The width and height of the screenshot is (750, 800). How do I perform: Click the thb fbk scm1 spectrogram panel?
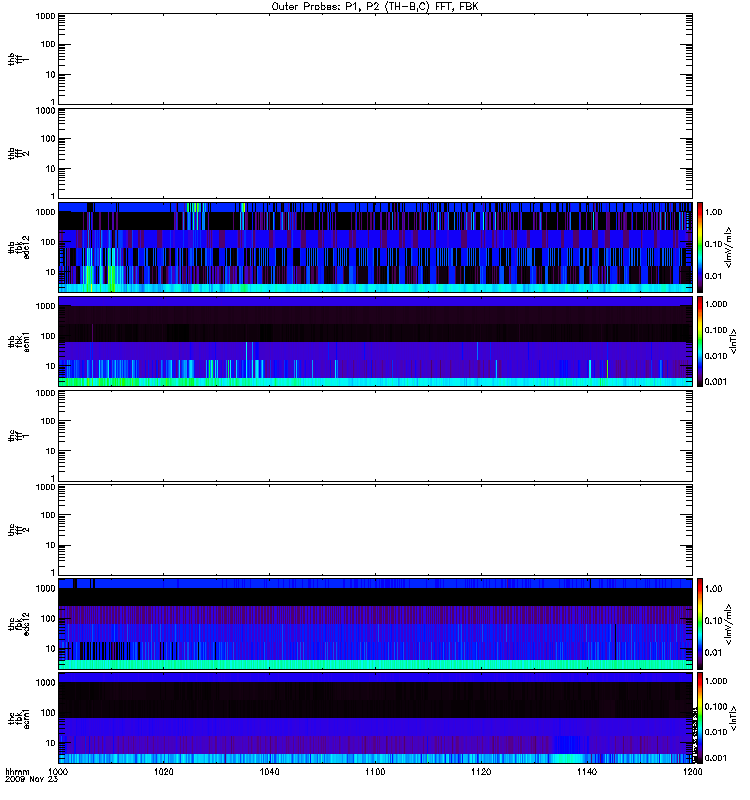(x=376, y=341)
